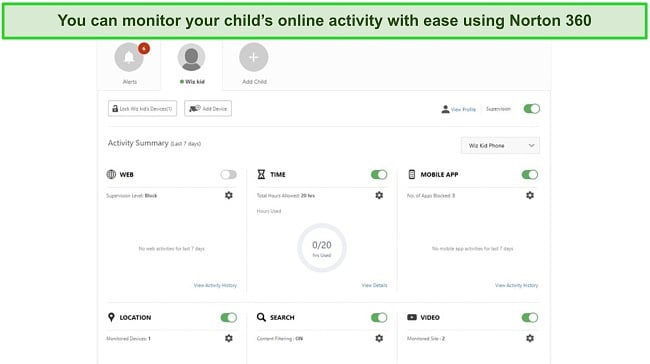Open Search settings gear
The height and width of the screenshot is (364, 650).
click(x=379, y=338)
